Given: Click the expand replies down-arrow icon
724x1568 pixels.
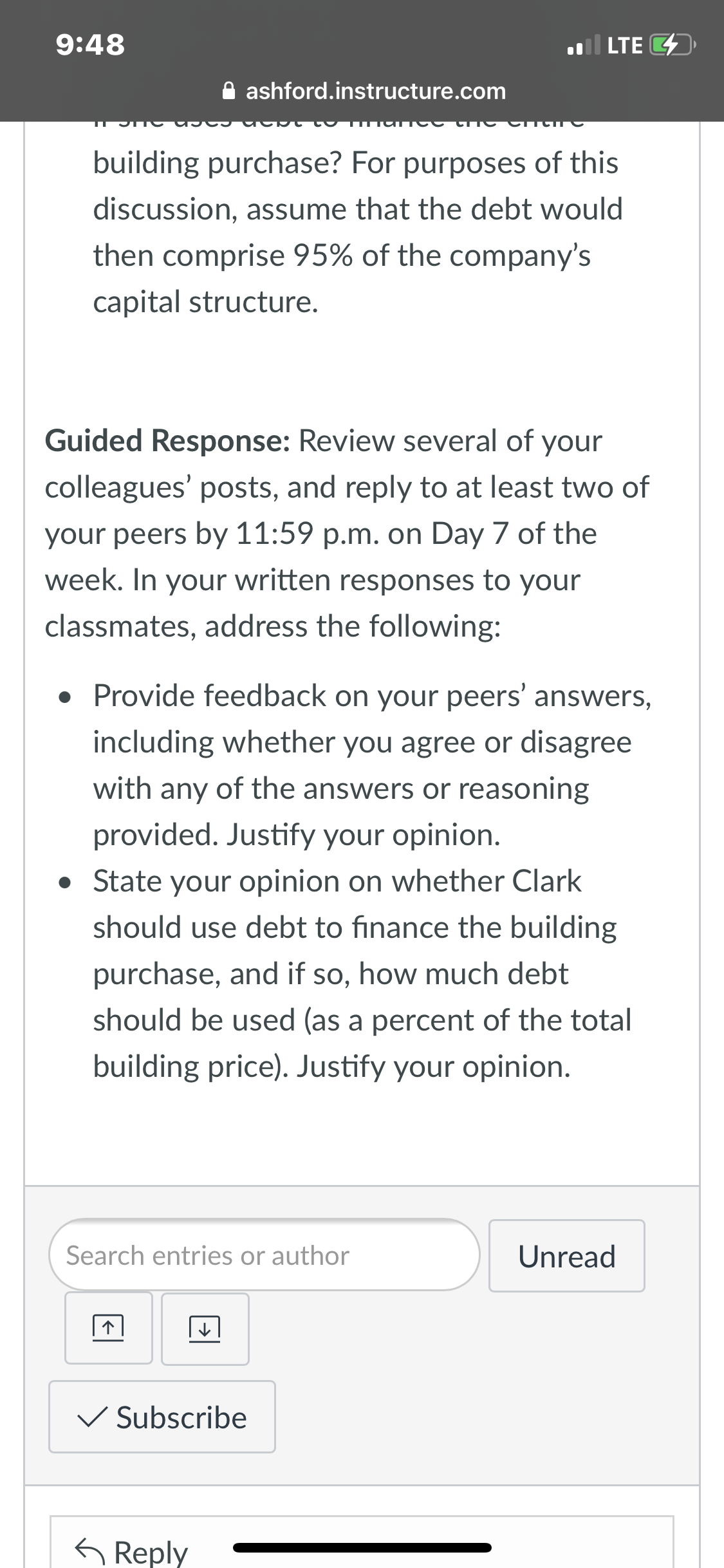Looking at the screenshot, I should coord(205,1327).
